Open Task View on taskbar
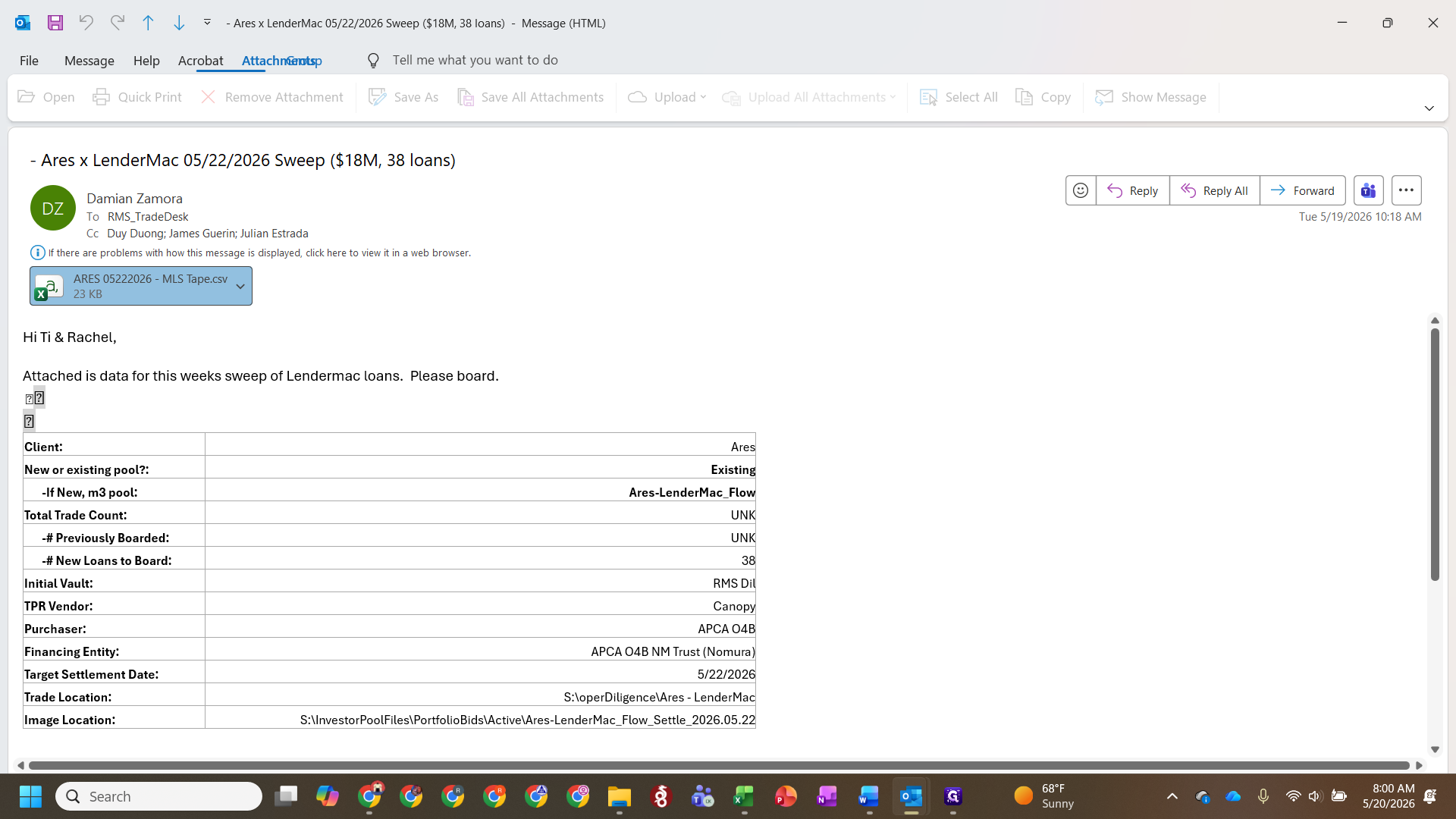Image resolution: width=1456 pixels, height=819 pixels. coord(286,796)
